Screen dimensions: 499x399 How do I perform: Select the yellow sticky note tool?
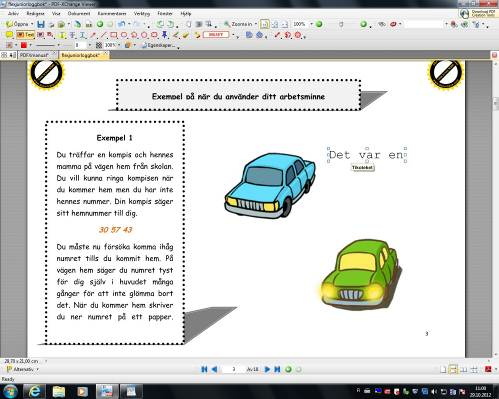click(x=9, y=35)
